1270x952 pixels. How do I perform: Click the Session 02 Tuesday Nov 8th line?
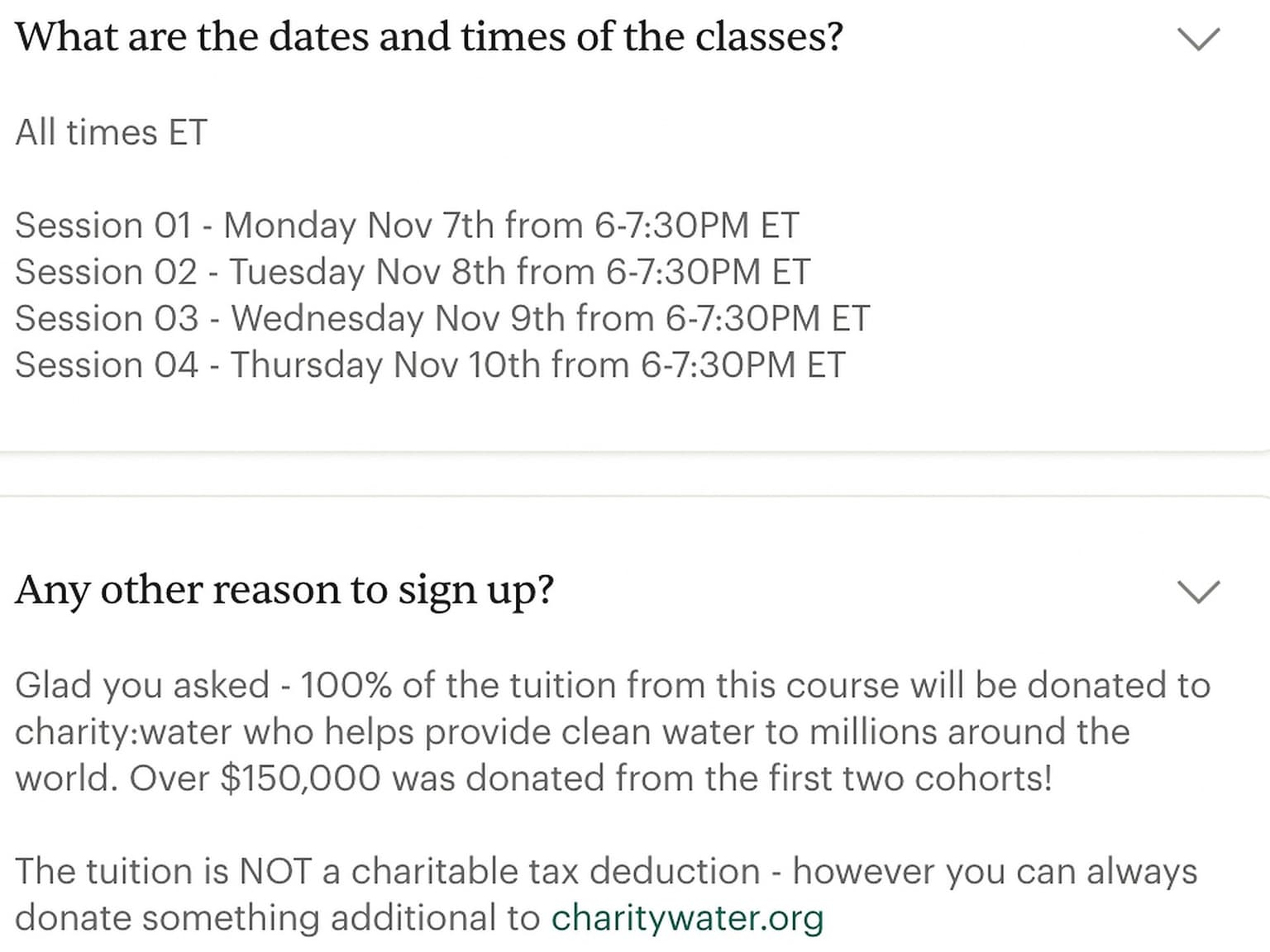[413, 272]
